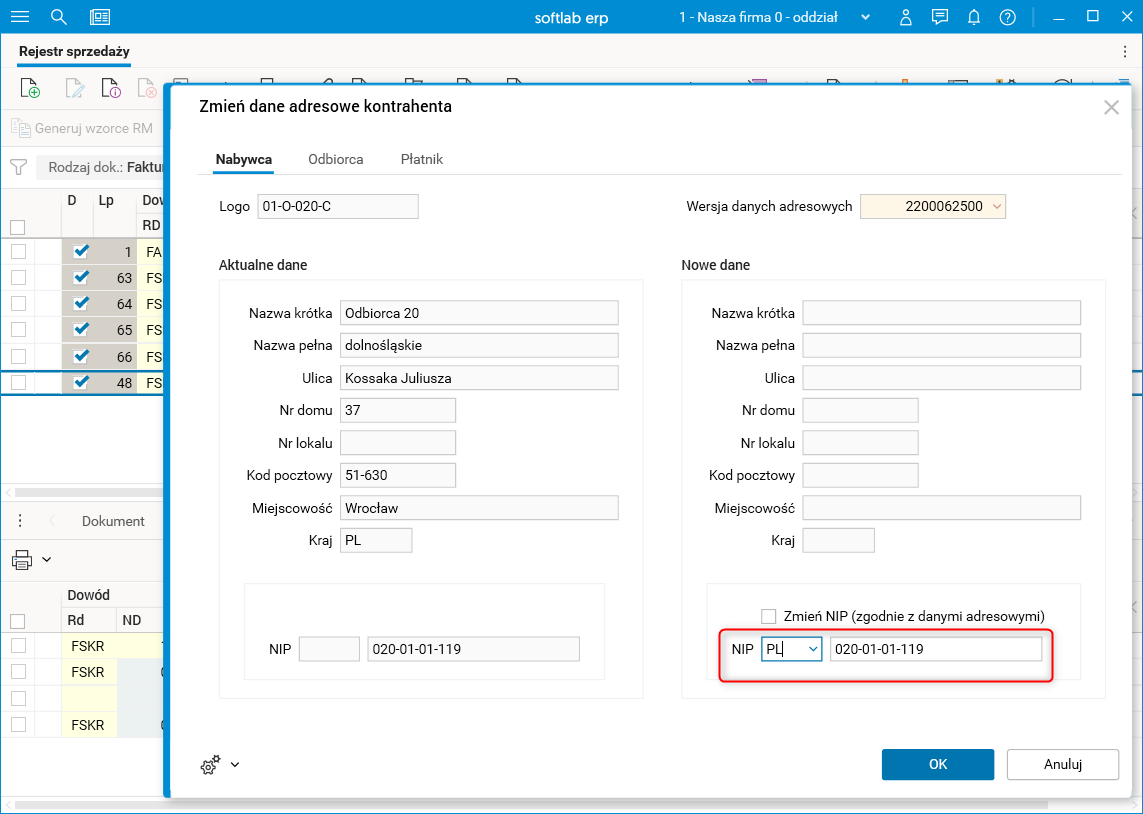The image size is (1143, 814).
Task: Click the search magnifier icon
Action: pyautogui.click(x=59, y=17)
